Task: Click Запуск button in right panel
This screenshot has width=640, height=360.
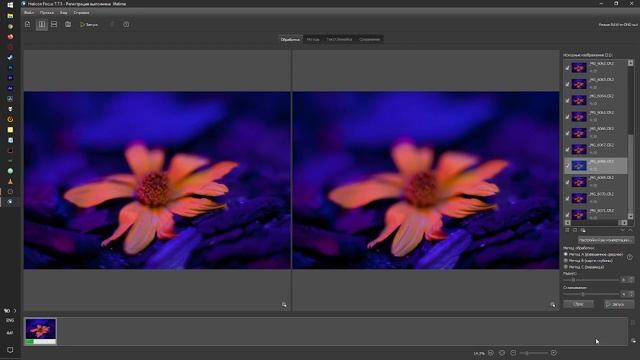Action: pos(619,304)
